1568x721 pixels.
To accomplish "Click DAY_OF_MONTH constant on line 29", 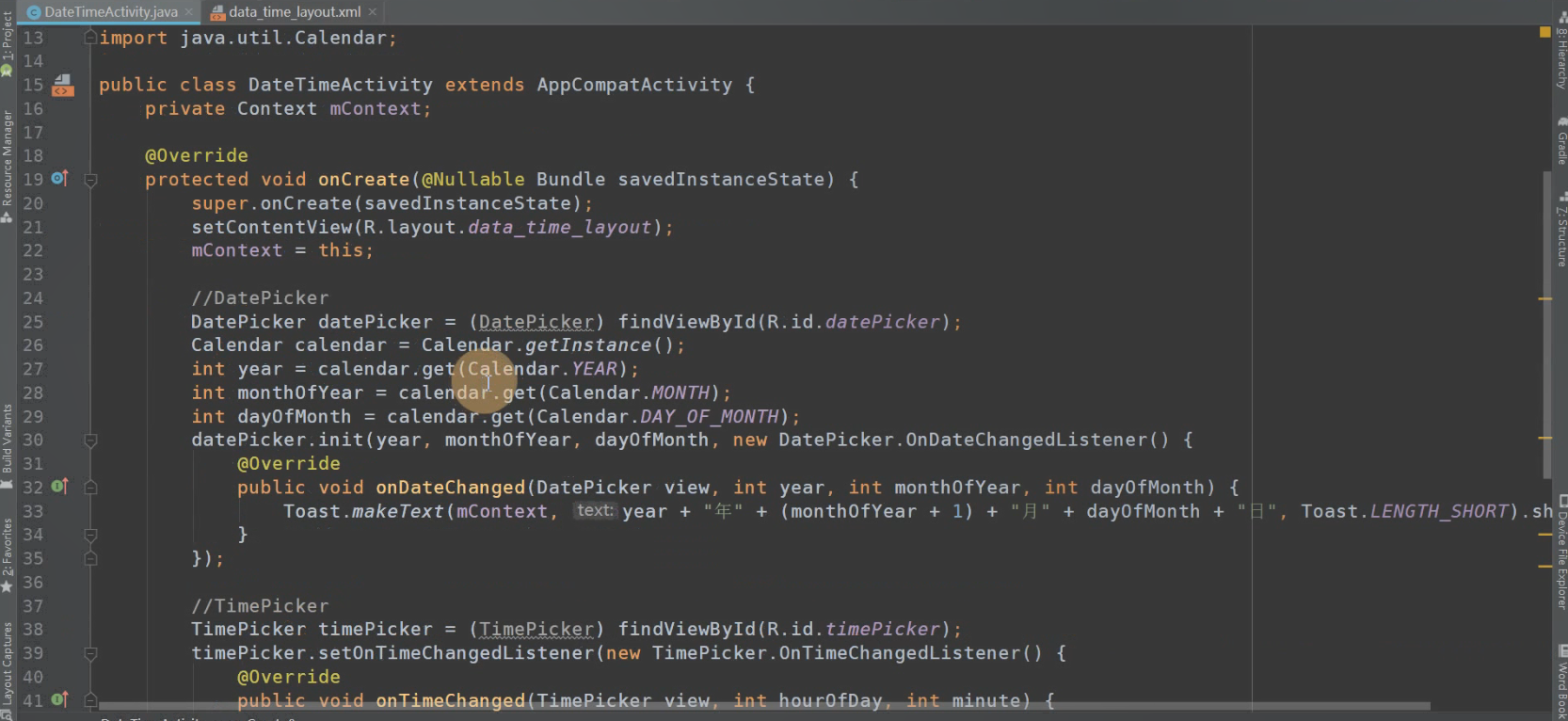I will 710,416.
